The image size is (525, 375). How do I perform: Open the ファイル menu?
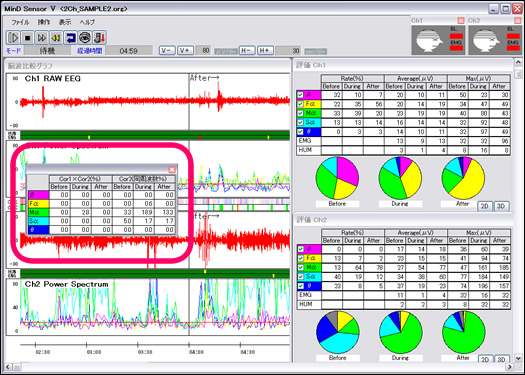coord(20,22)
